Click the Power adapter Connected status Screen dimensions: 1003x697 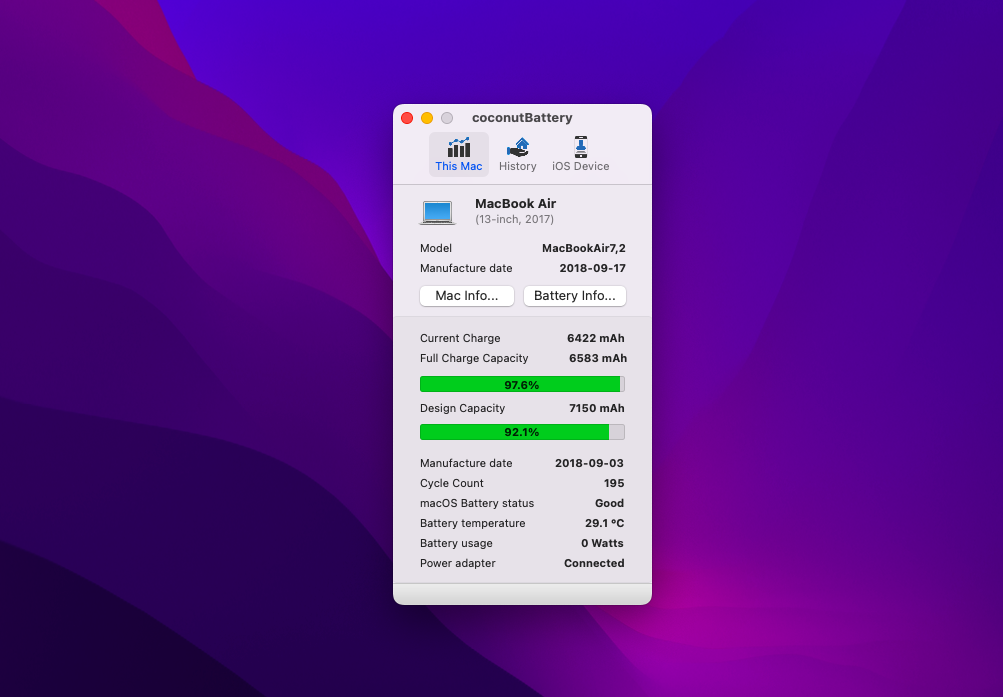coord(594,563)
